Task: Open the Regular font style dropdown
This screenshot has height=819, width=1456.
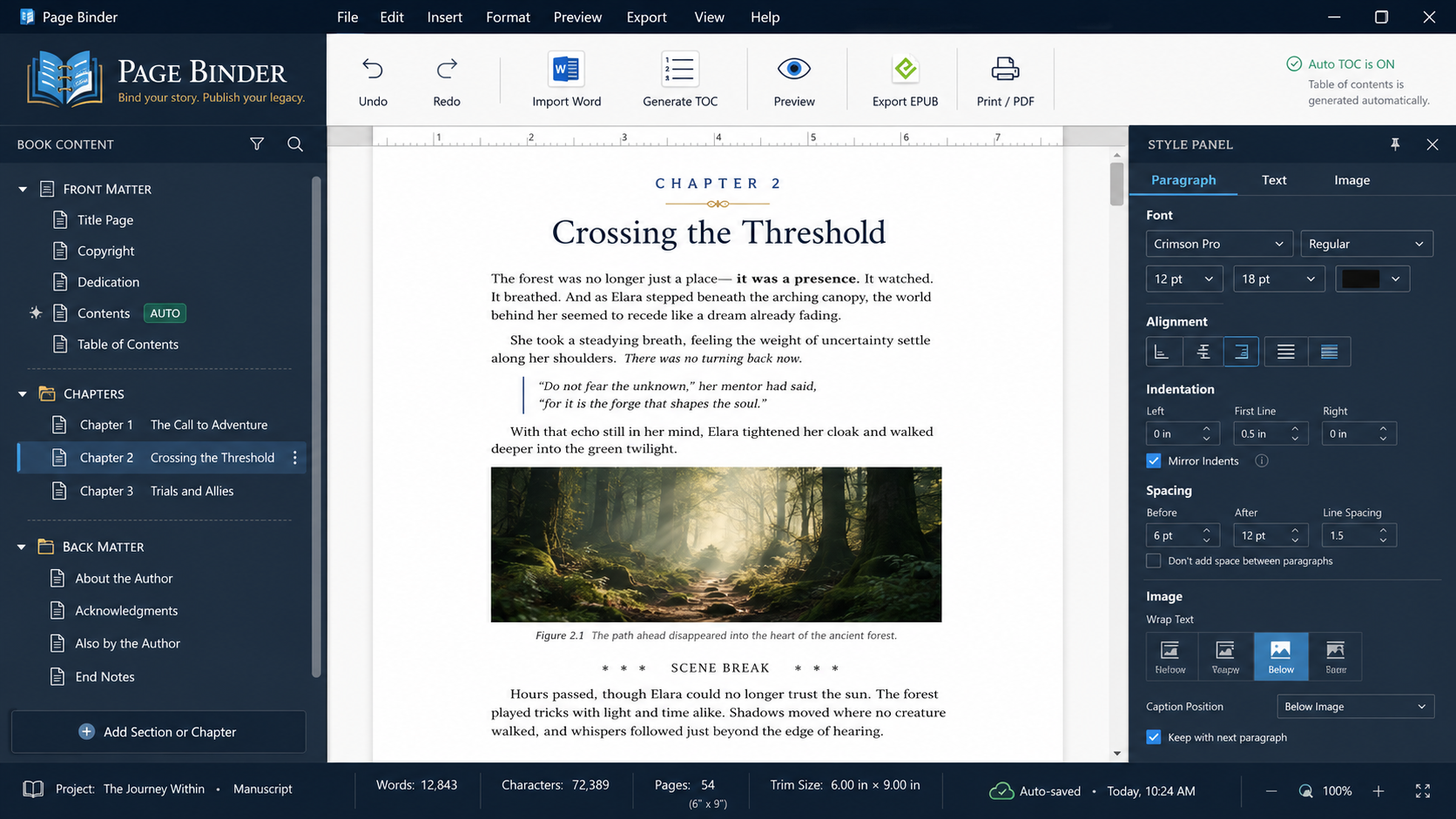Action: click(x=1366, y=244)
